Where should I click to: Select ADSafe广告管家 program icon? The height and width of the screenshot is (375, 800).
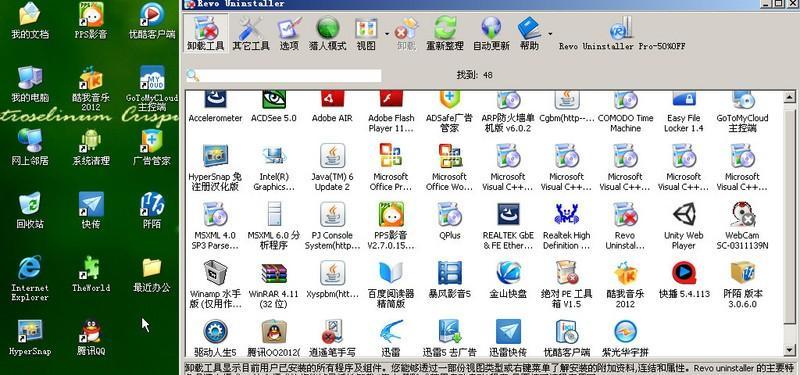pos(449,112)
